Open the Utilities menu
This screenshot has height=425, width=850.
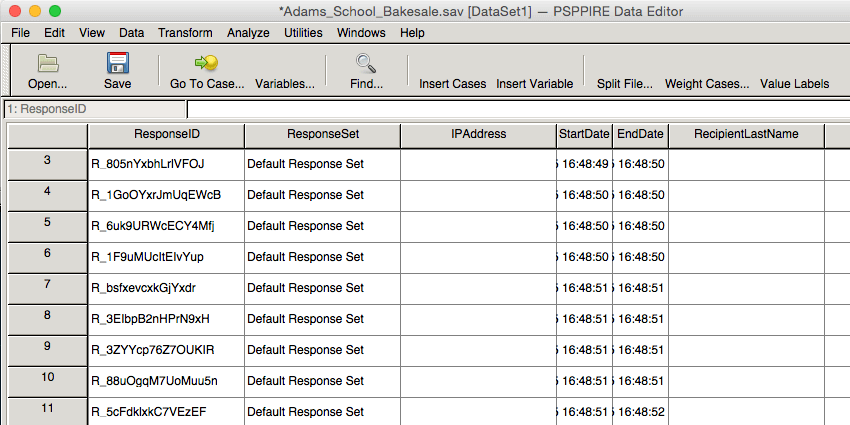click(x=303, y=33)
